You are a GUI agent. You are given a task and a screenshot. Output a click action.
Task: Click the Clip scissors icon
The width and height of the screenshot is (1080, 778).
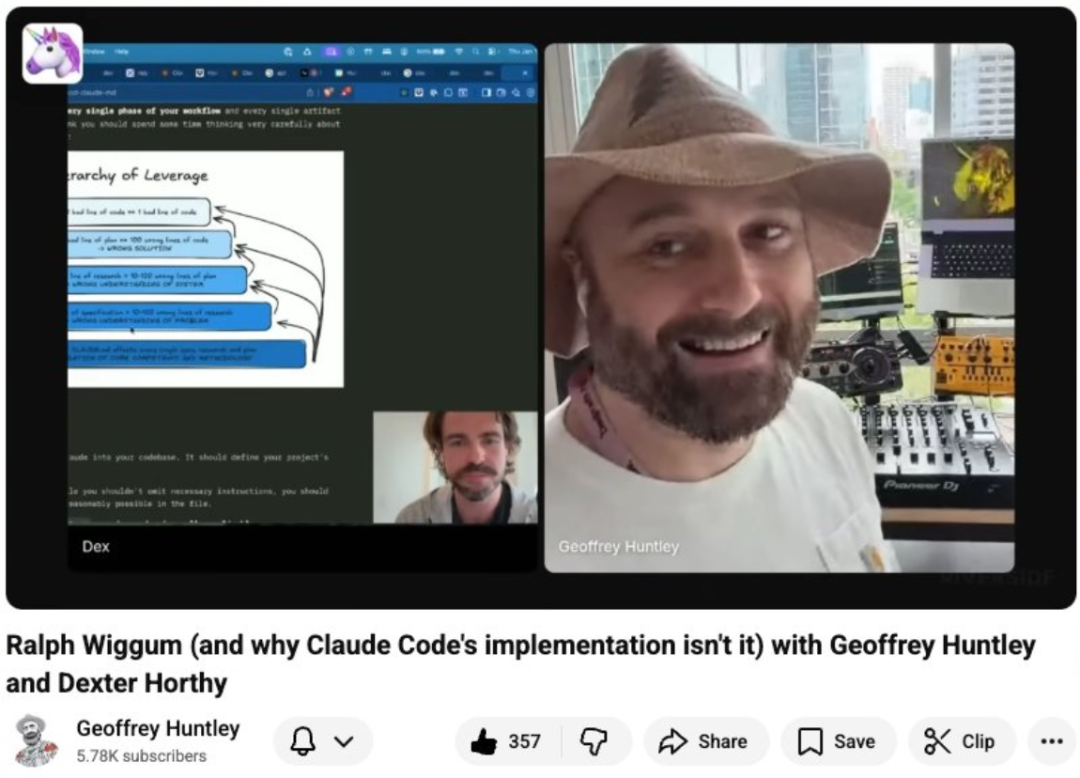(937, 741)
